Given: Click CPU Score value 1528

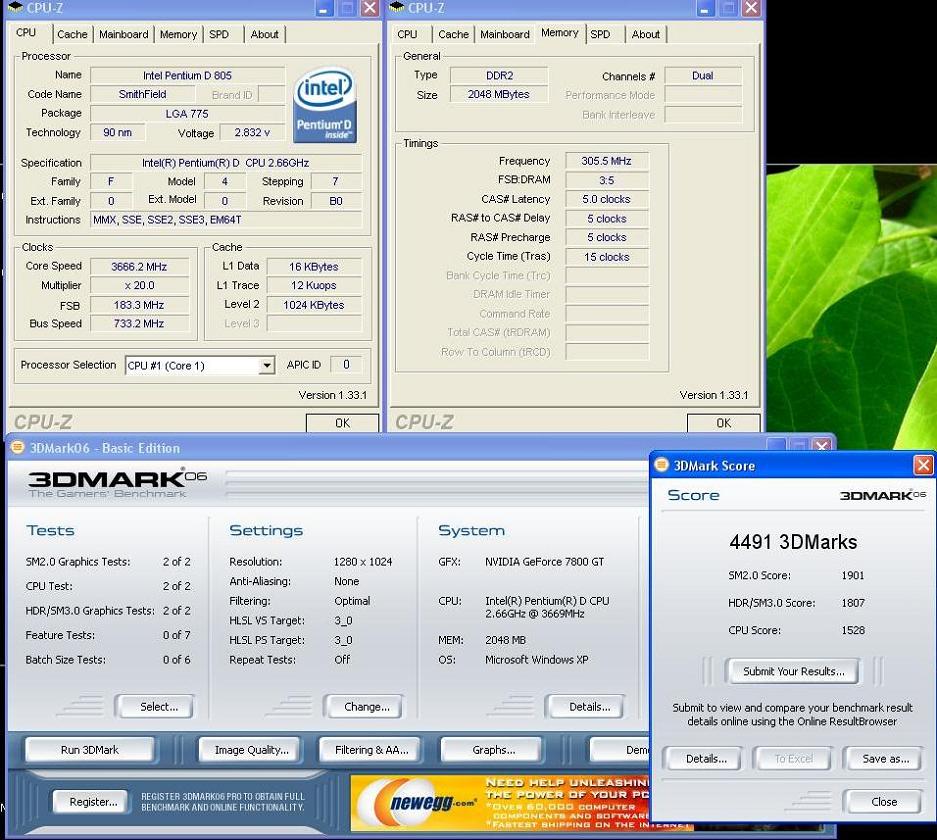Looking at the screenshot, I should coord(853,630).
